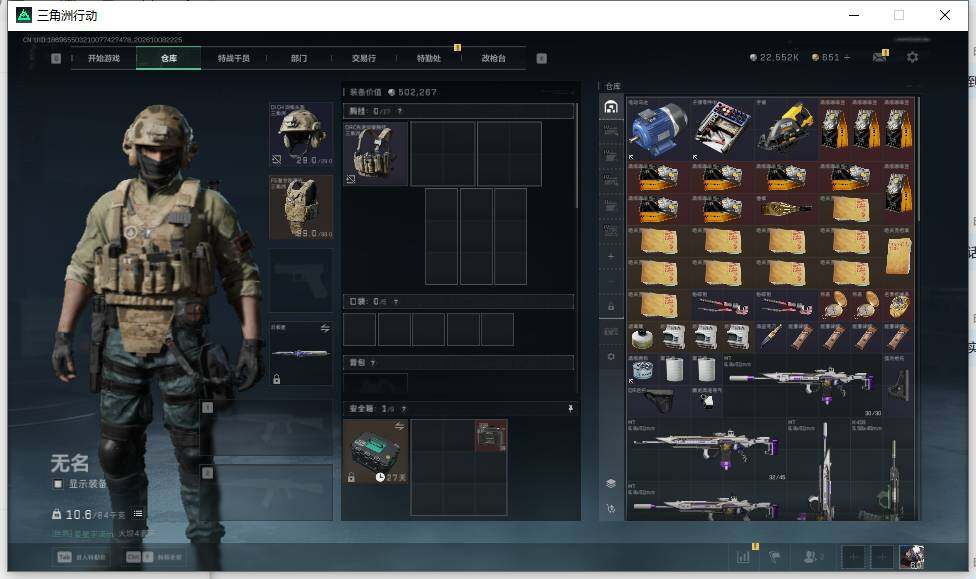Screen dimensions: 976x579
Task: Switch to the 特战干员 tab
Action: coord(233,59)
